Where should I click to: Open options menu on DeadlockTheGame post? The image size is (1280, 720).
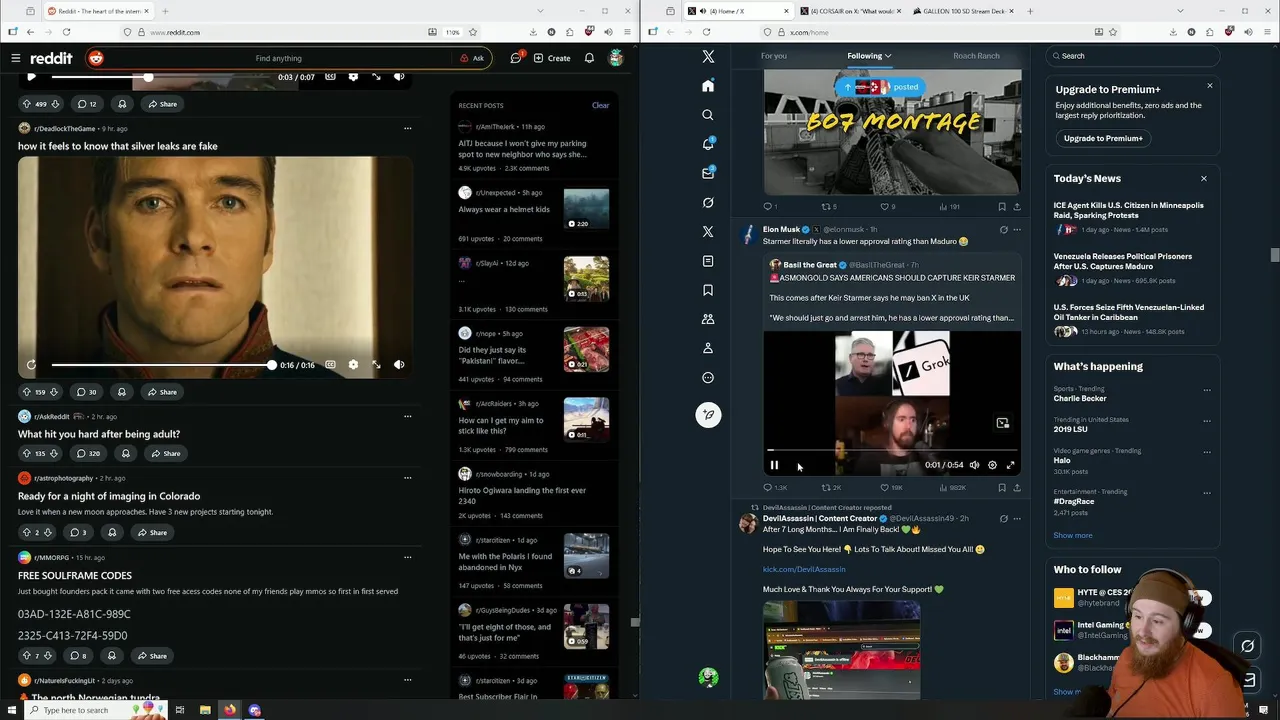coord(407,128)
